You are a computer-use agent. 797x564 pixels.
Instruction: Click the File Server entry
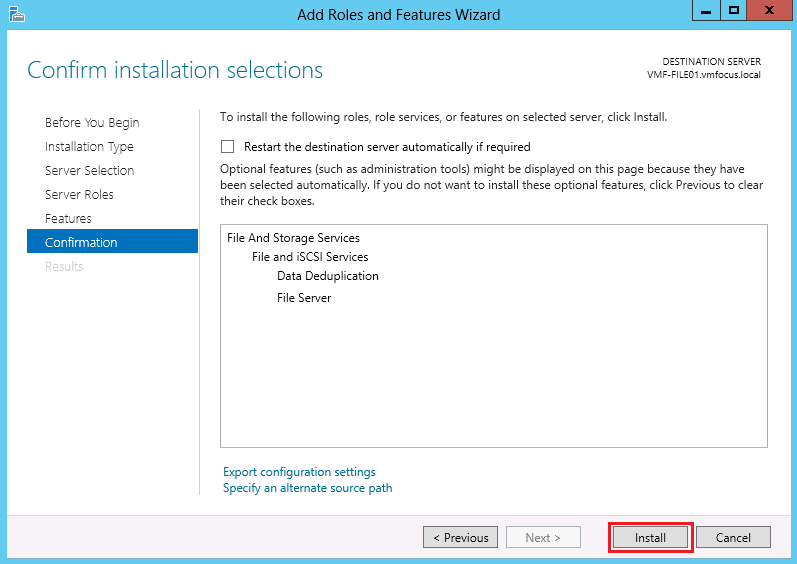coord(304,298)
